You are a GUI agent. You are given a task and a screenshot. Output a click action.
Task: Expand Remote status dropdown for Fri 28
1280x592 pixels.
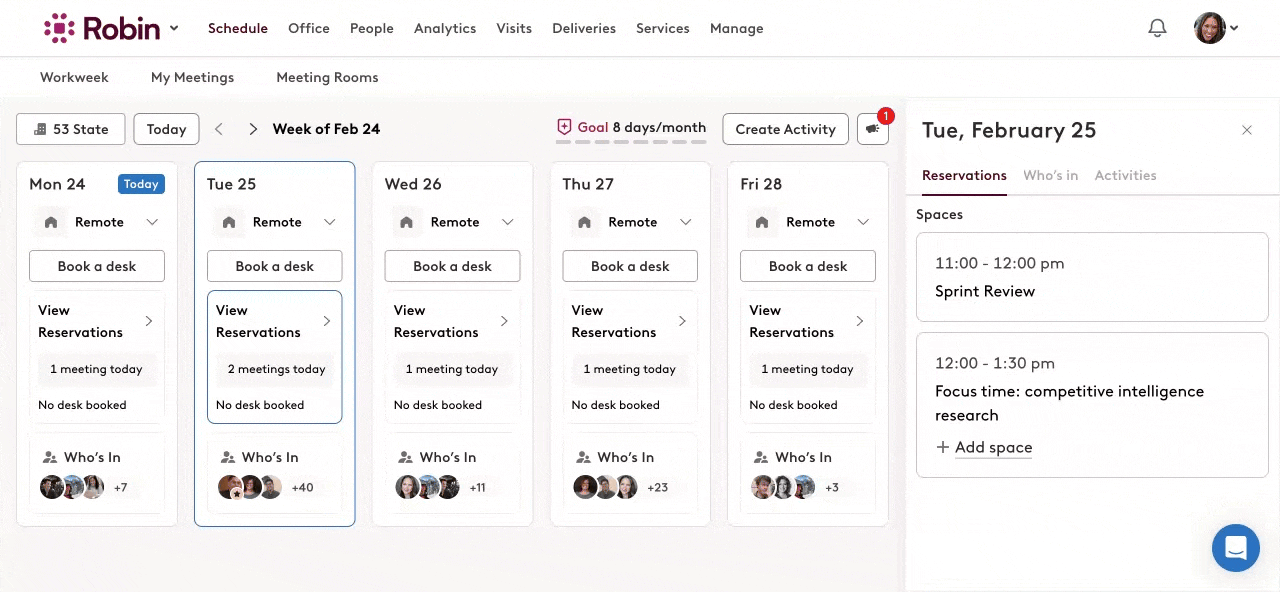tap(863, 222)
